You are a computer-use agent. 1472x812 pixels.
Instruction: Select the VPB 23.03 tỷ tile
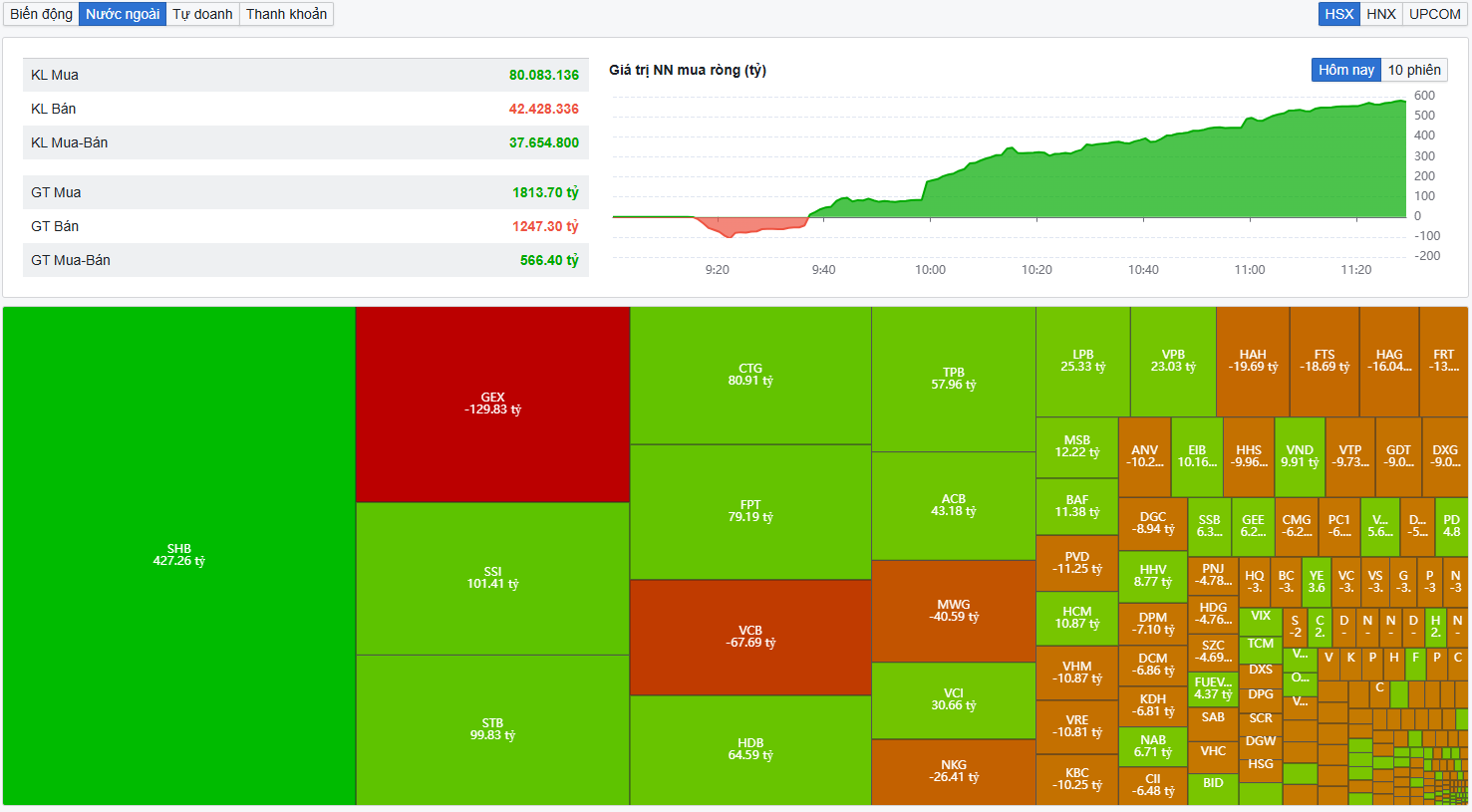pos(1173,362)
